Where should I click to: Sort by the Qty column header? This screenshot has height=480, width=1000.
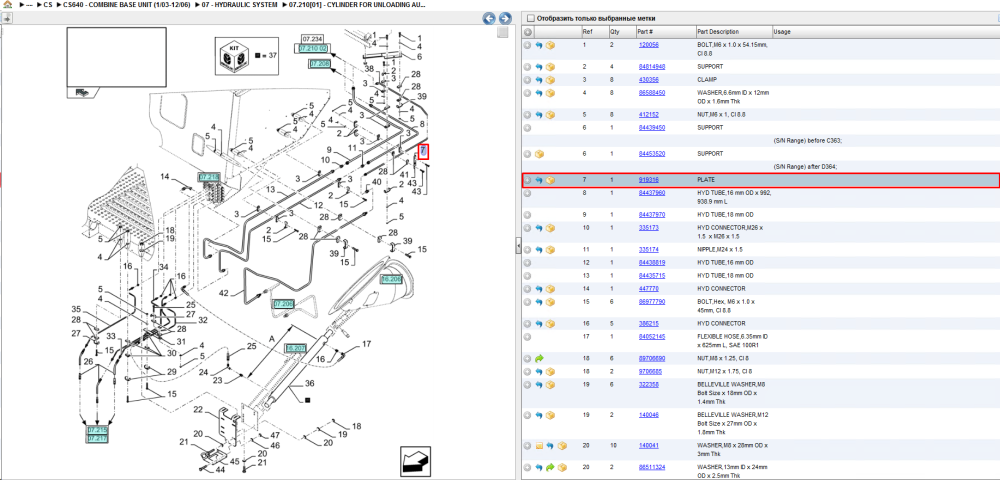pyautogui.click(x=614, y=32)
